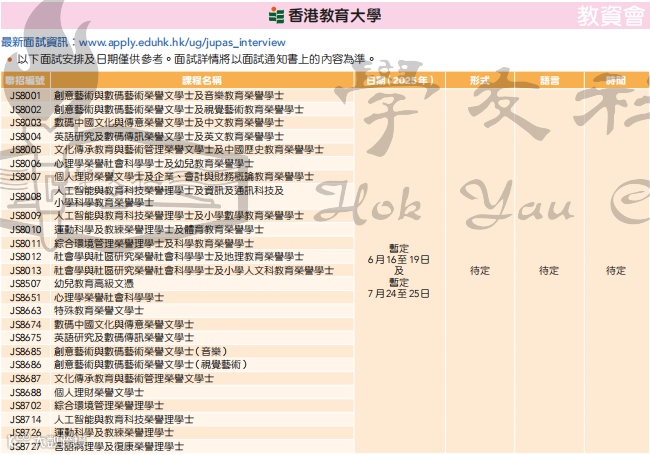This screenshot has height=455, width=650.
Task: Click programme code JS8685
Action: [25, 351]
